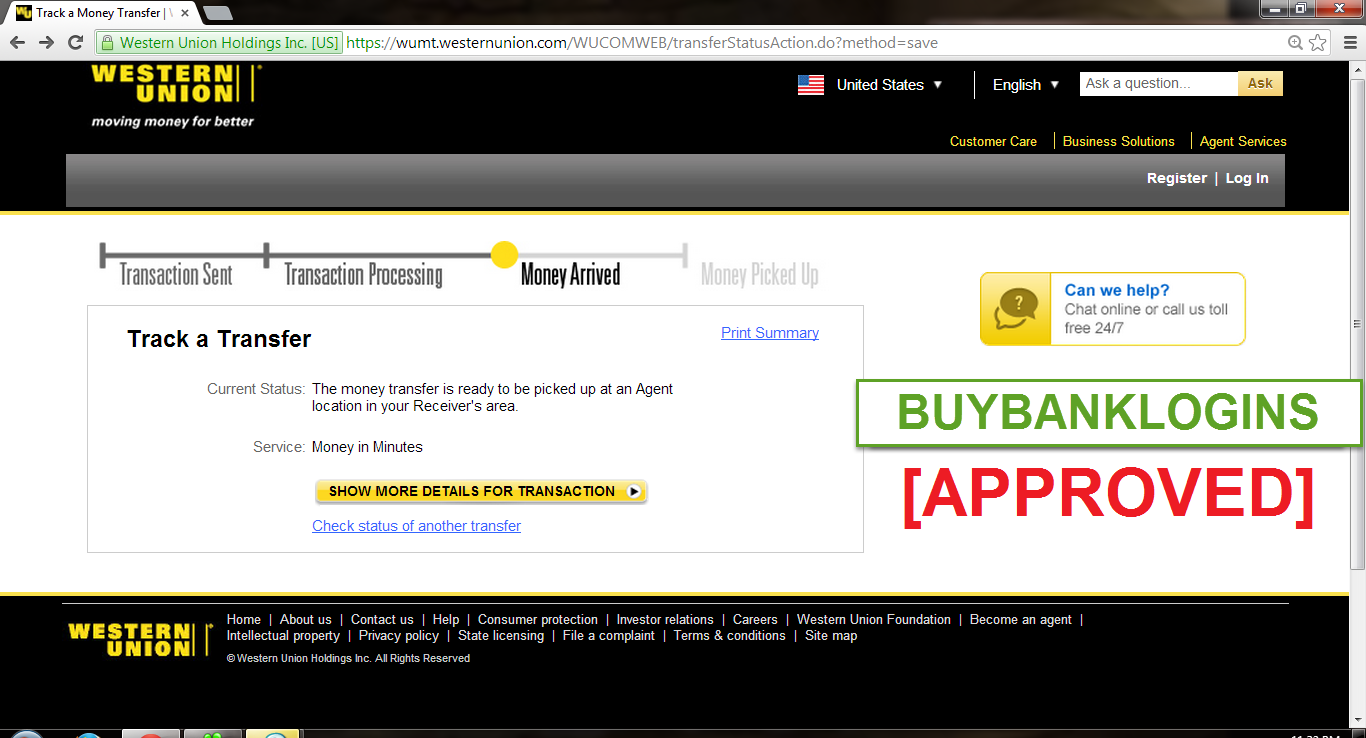
Task: Open footer Contact us link
Action: [382, 619]
